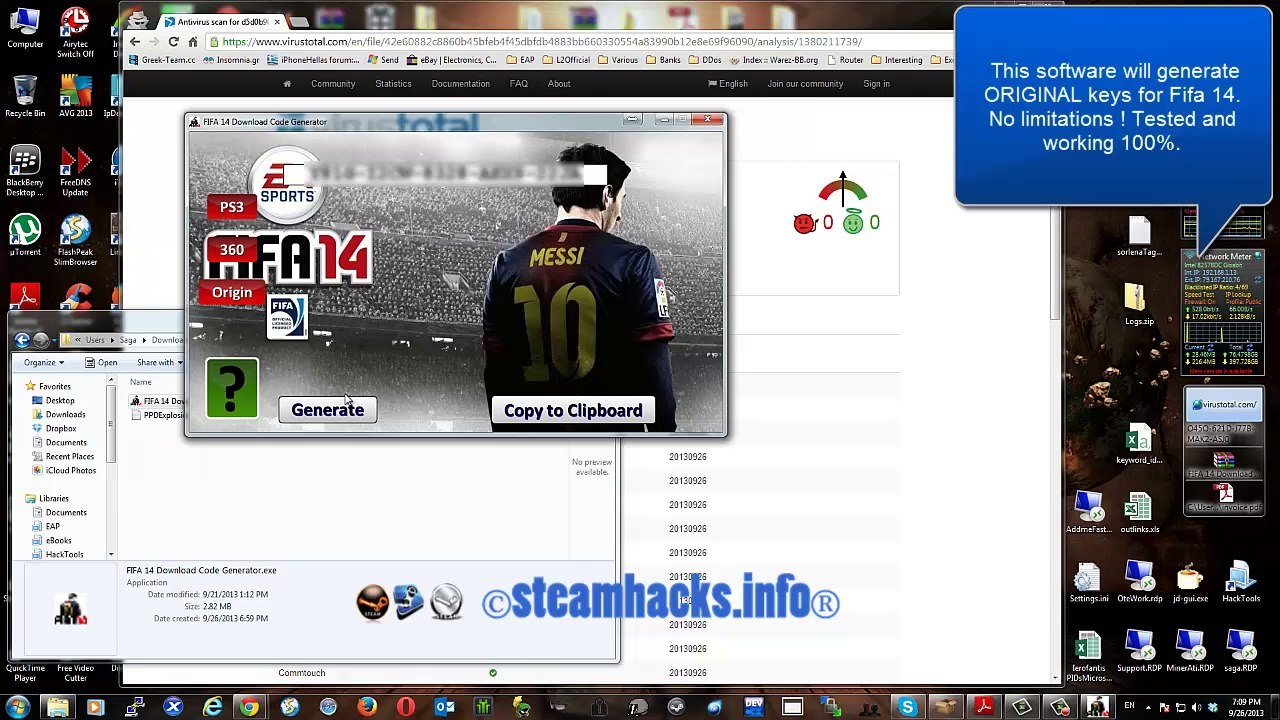This screenshot has width=1280, height=720.
Task: Click the Windows Start button
Action: click(18, 708)
